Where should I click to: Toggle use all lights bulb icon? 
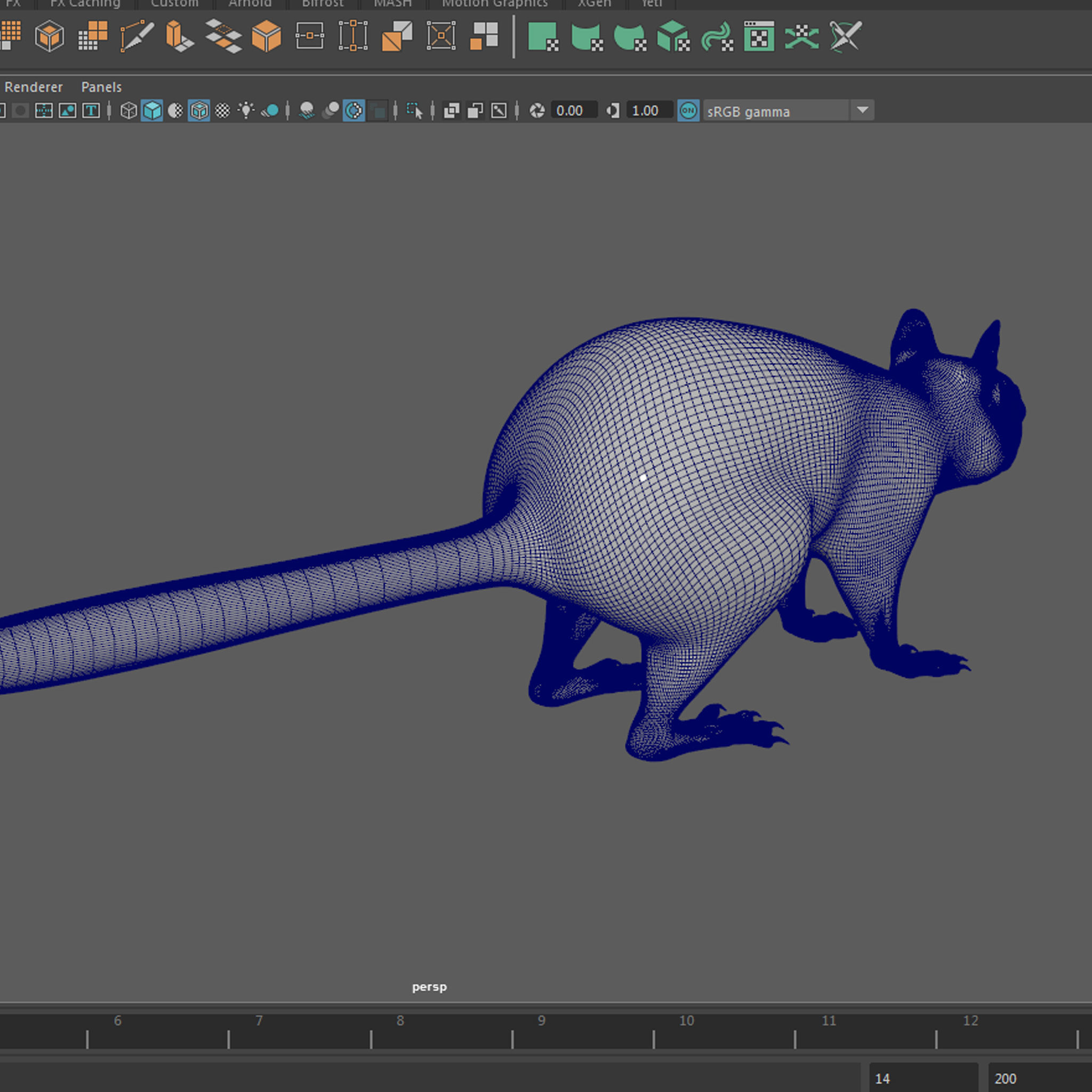(246, 111)
